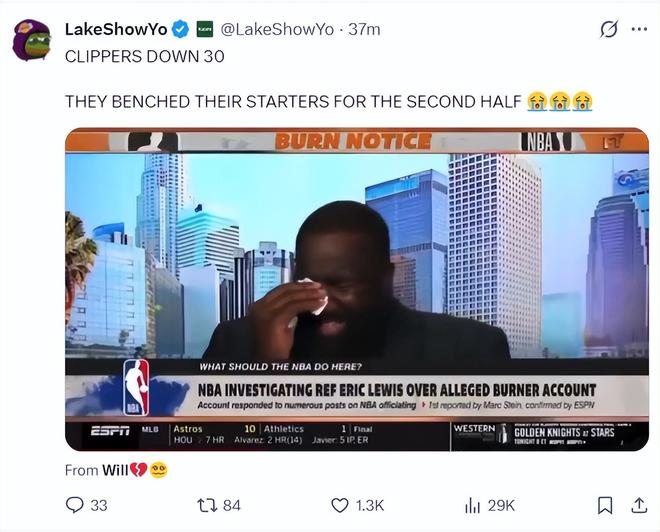Viewport: 660px width, 532px height.
Task: Click the broken heart emoji after Will
Action: tap(138, 470)
